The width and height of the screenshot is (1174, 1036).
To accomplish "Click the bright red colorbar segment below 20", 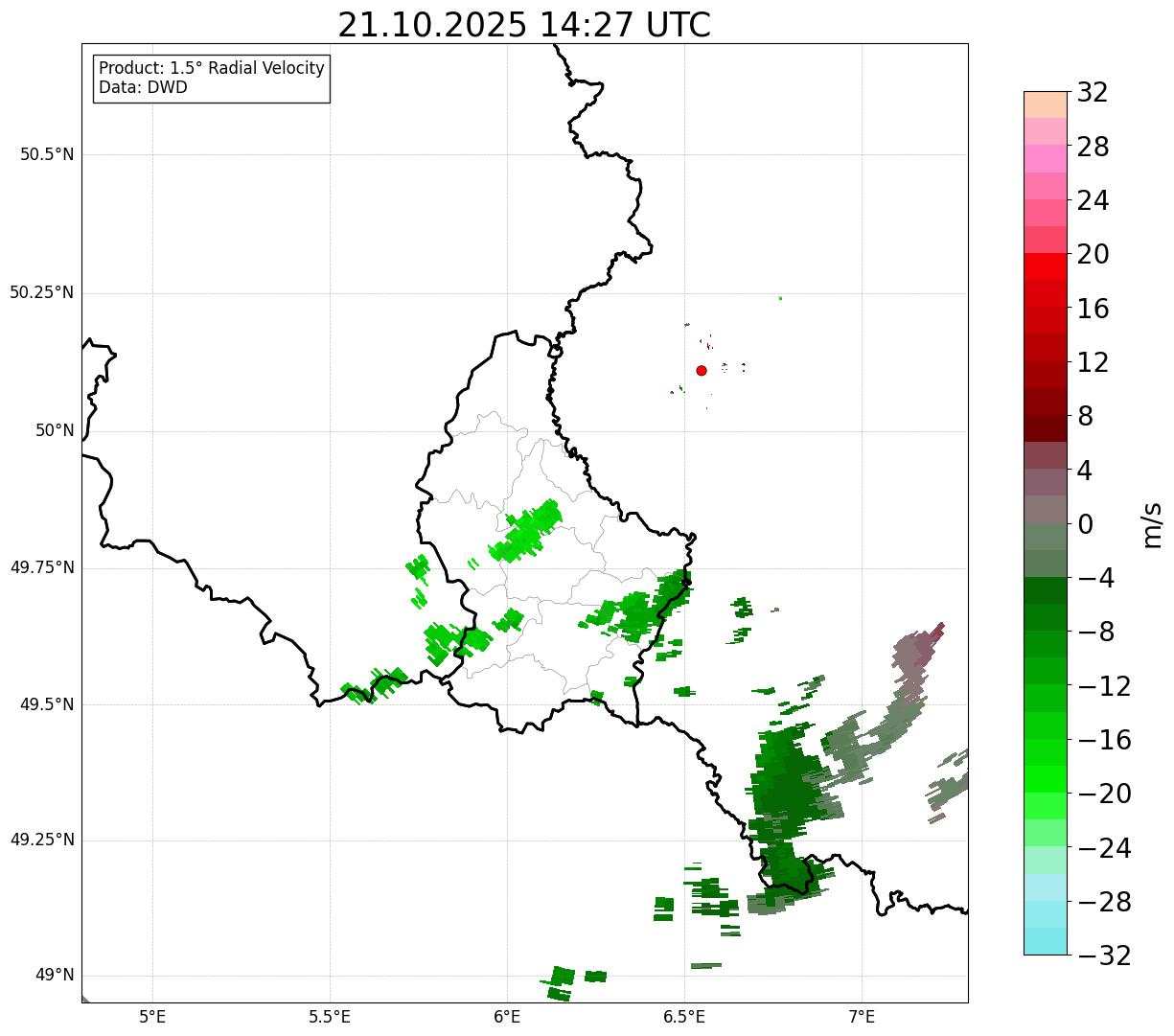I will pos(1046,266).
